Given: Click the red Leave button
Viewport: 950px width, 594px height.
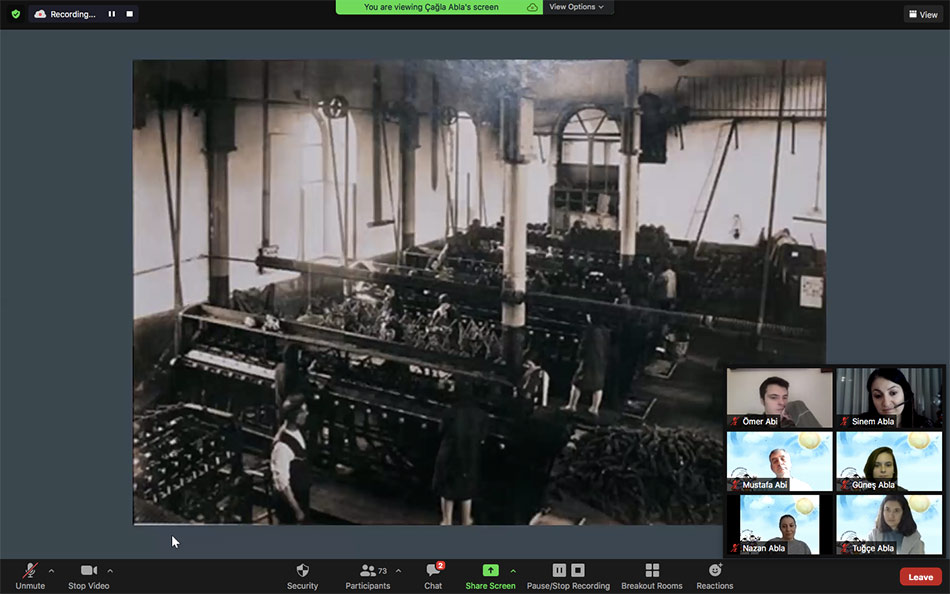Looking at the screenshot, I should [x=920, y=577].
